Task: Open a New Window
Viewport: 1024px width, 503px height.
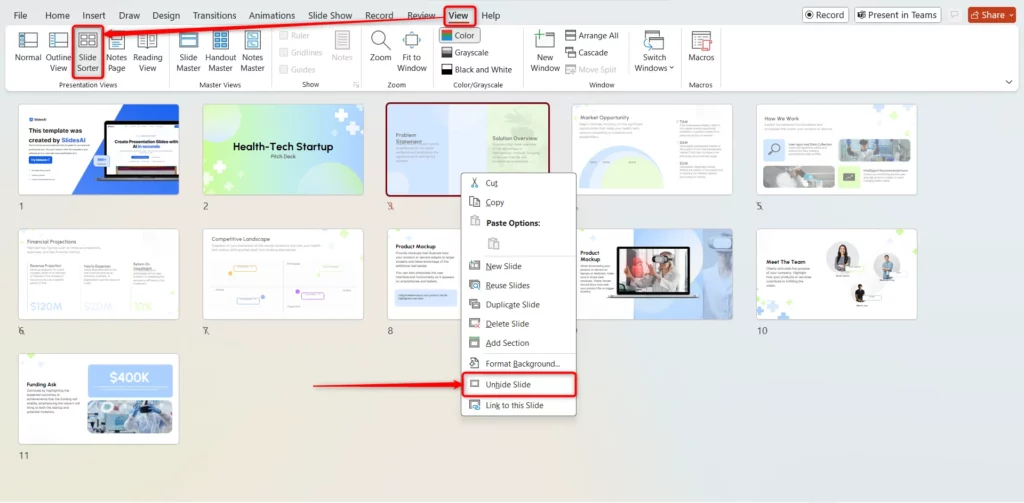Action: (545, 50)
